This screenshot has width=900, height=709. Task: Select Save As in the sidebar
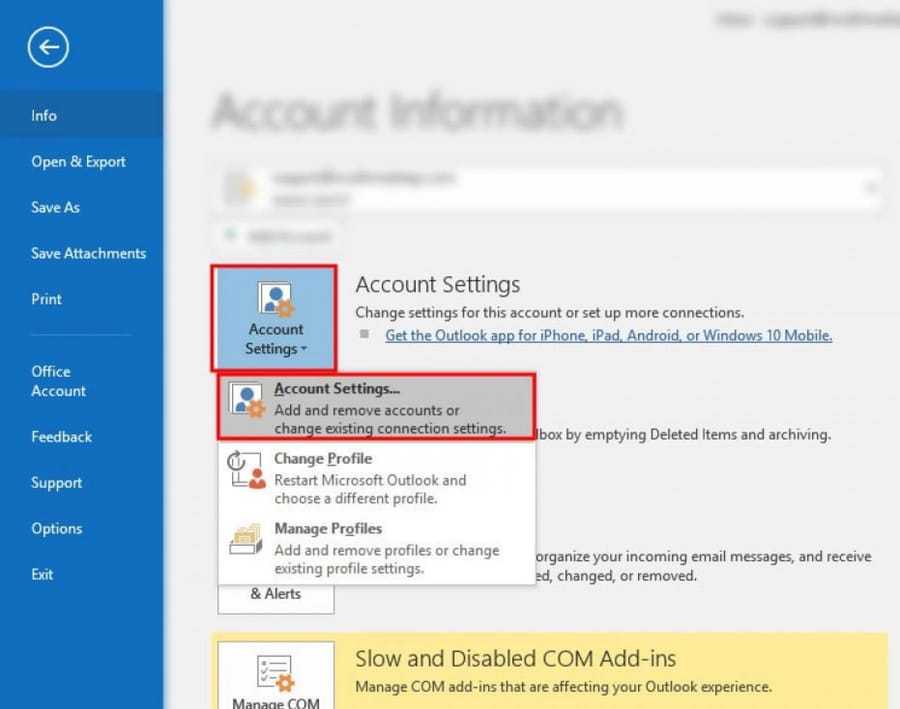[55, 208]
